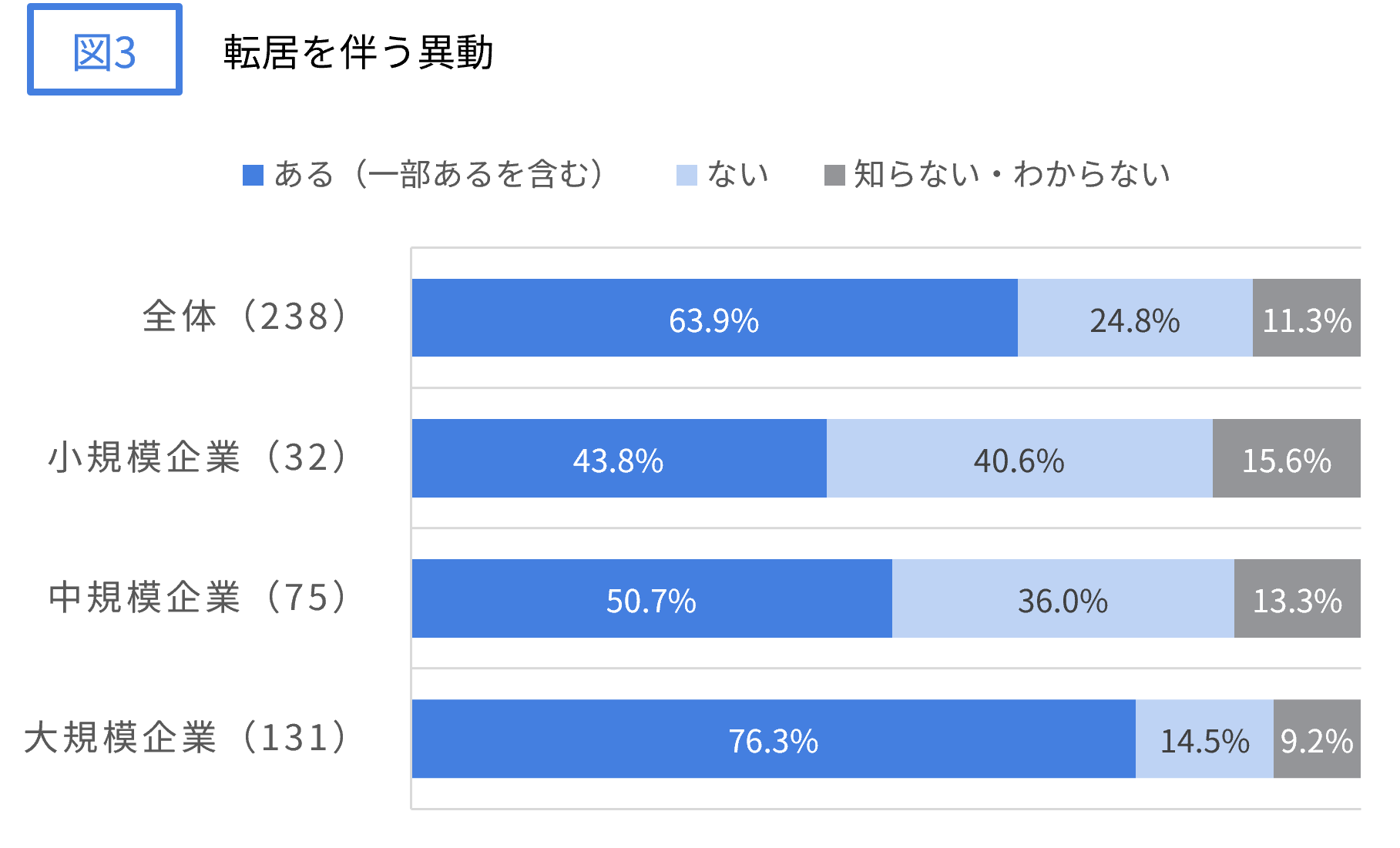
Task: Click the 14.5% light blue segment
Action: coord(1204,739)
